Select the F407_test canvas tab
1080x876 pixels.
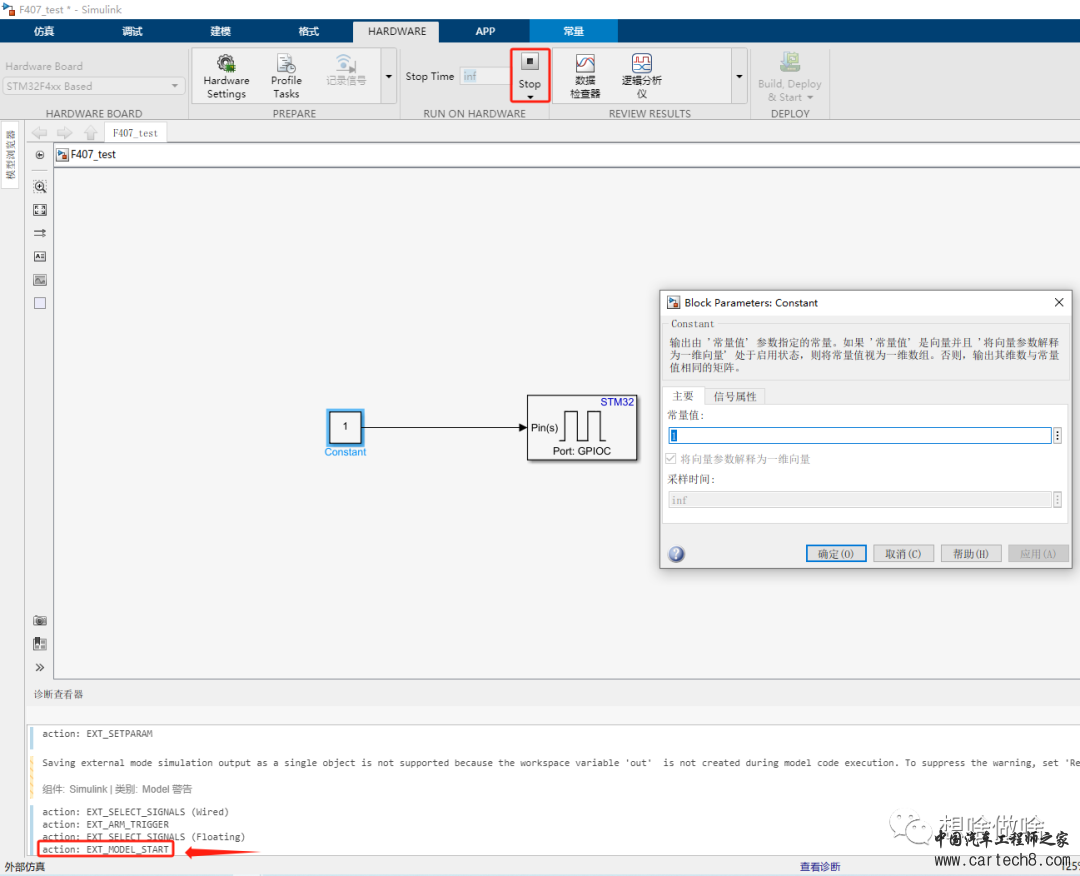click(x=135, y=133)
